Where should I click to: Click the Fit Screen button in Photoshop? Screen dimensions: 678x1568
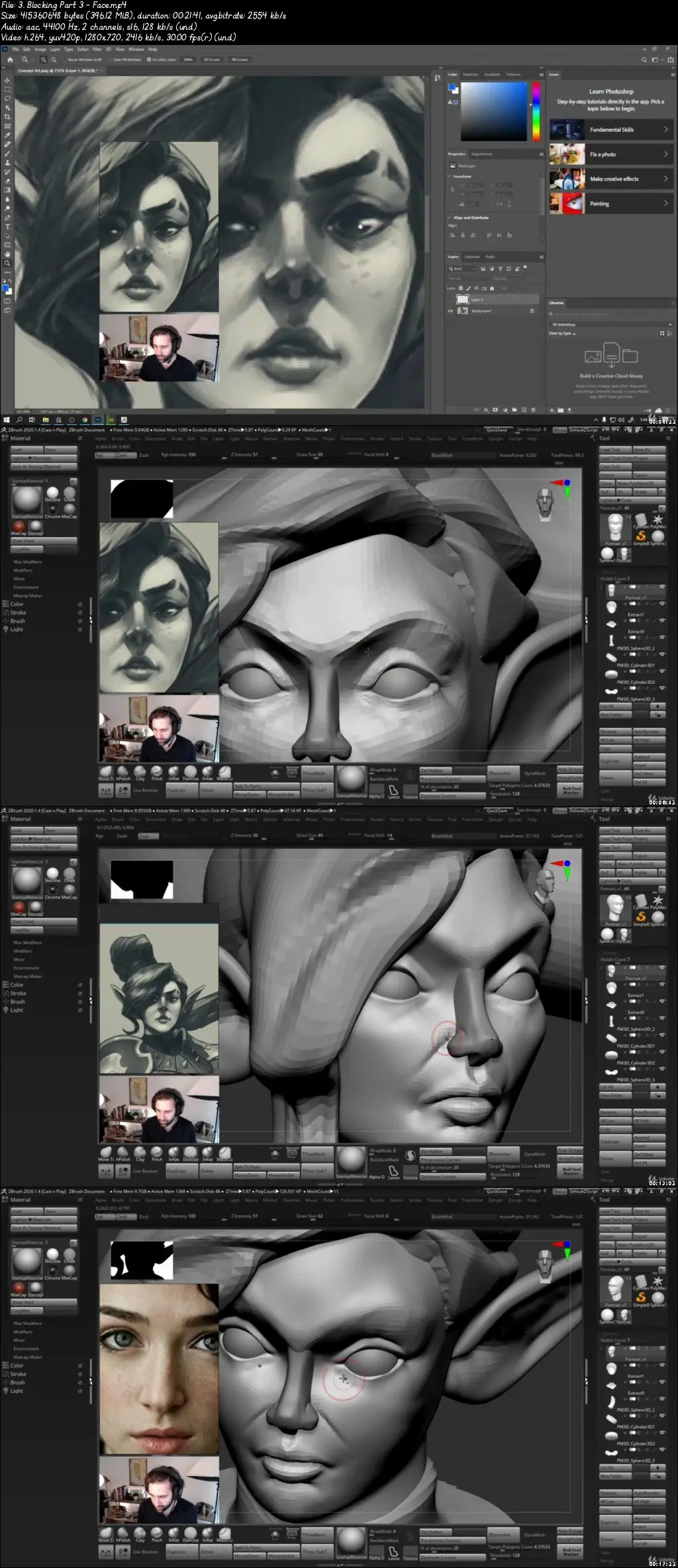211,60
